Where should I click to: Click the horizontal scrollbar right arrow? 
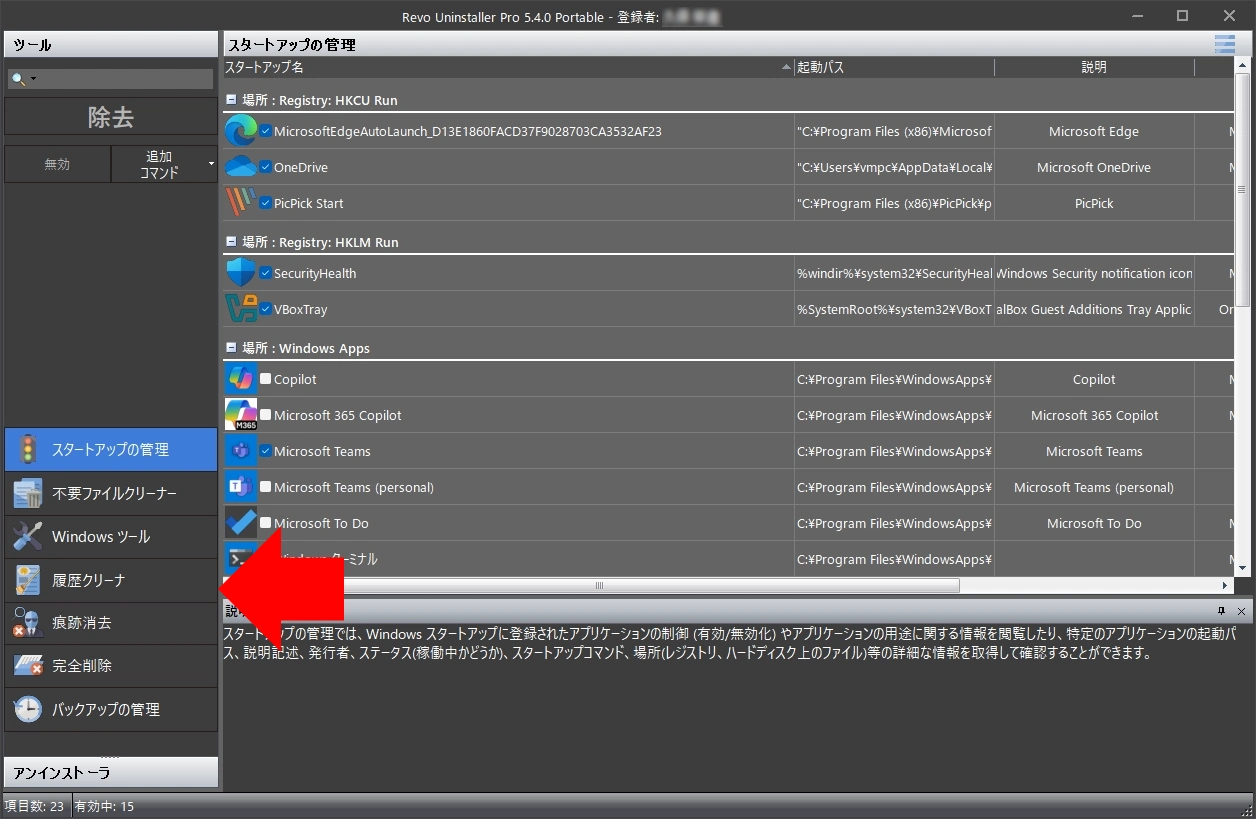1225,586
